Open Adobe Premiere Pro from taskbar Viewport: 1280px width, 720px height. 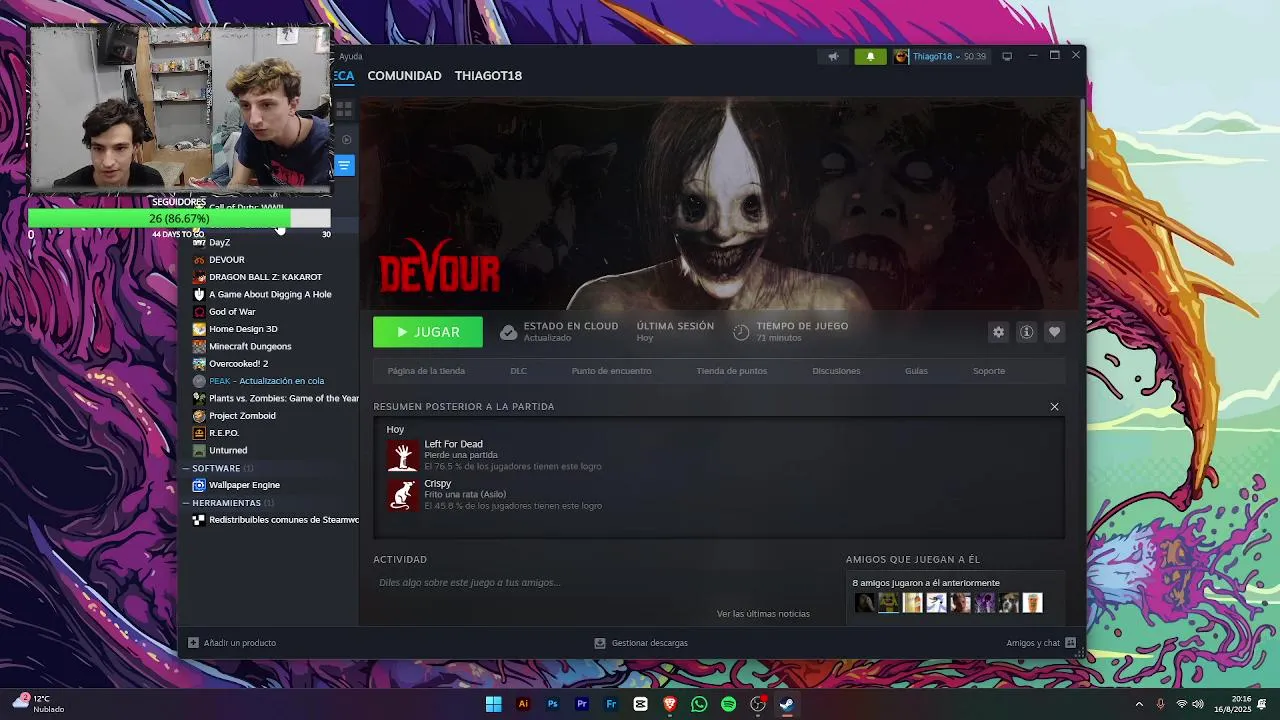click(x=582, y=704)
